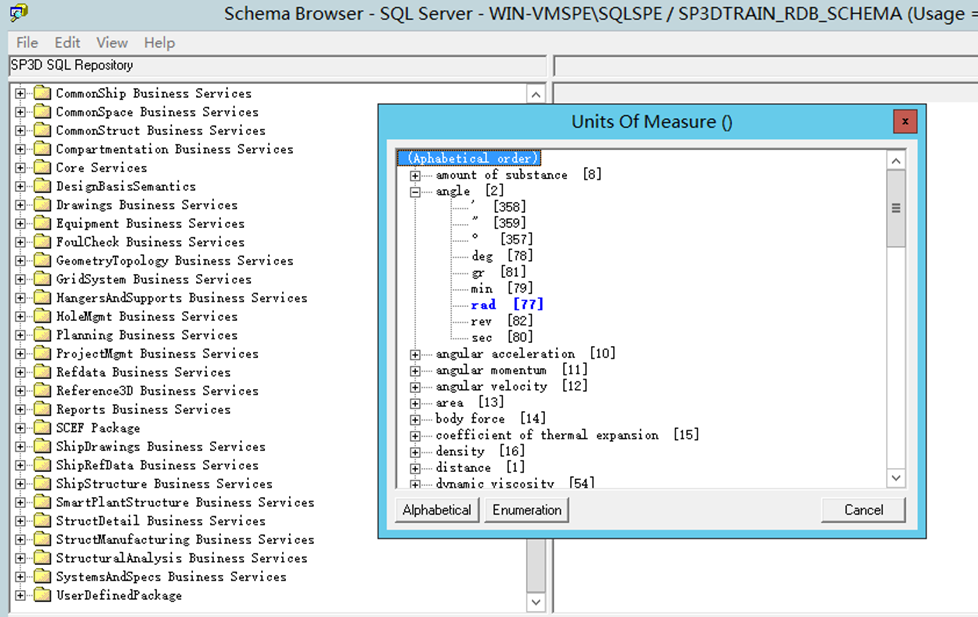
Task: Click the repository tree scroll up arrow
Action: click(x=536, y=94)
